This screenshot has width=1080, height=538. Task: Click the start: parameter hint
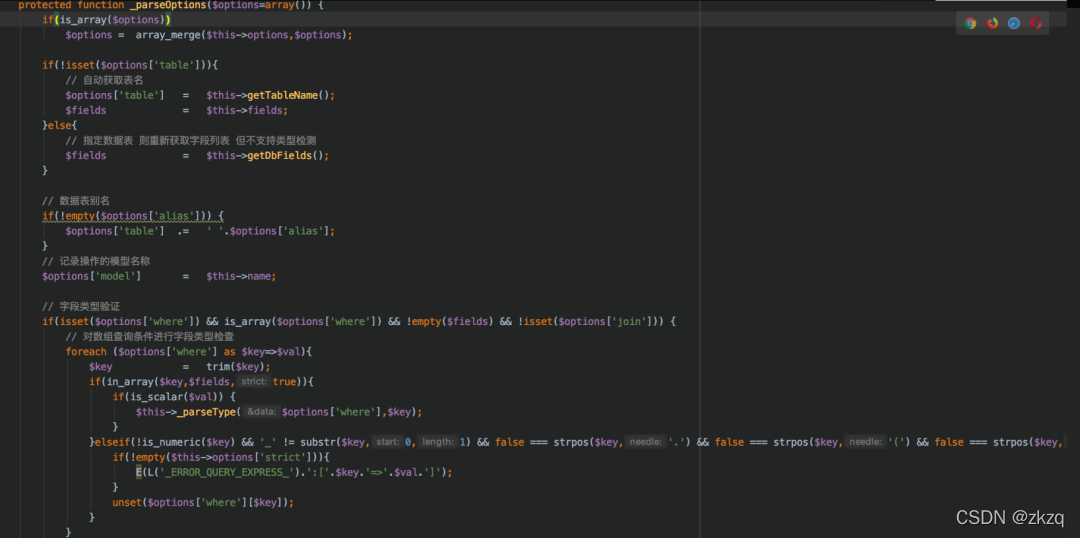coord(388,442)
